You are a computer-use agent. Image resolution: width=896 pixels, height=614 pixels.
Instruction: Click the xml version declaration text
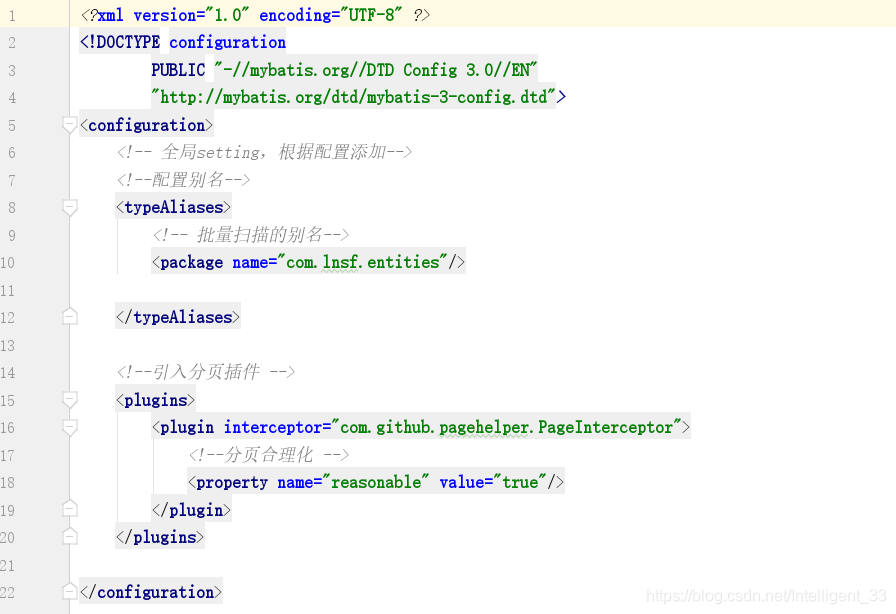coord(255,15)
